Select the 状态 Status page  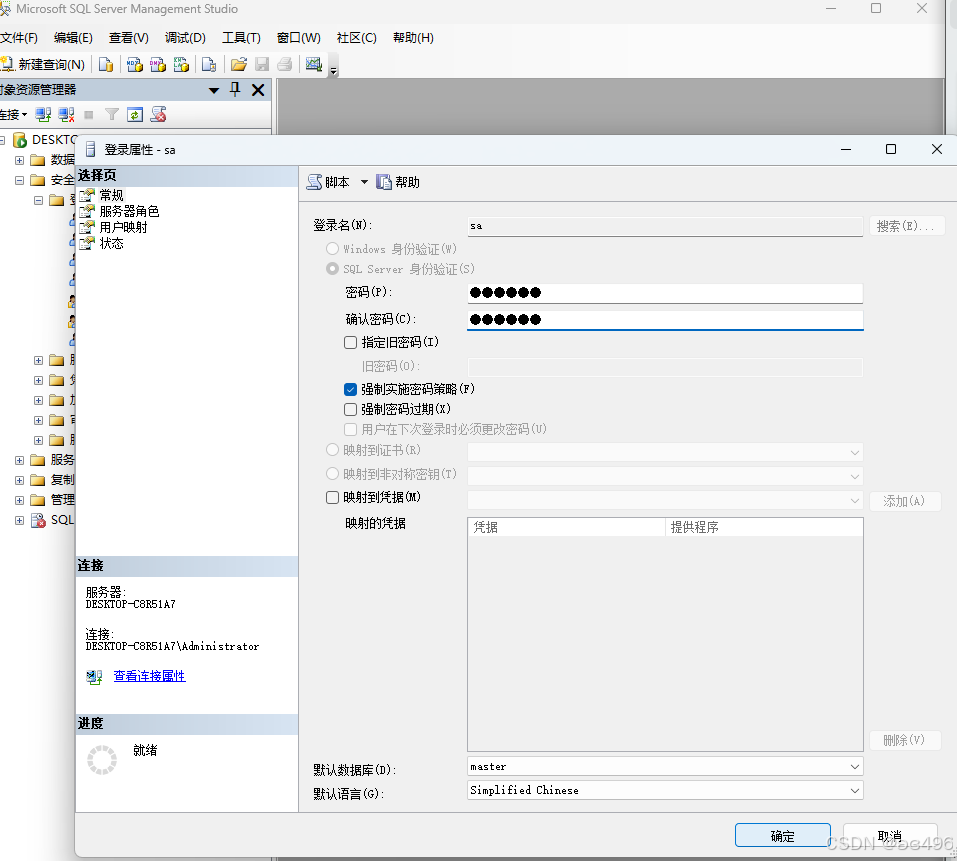[x=111, y=243]
